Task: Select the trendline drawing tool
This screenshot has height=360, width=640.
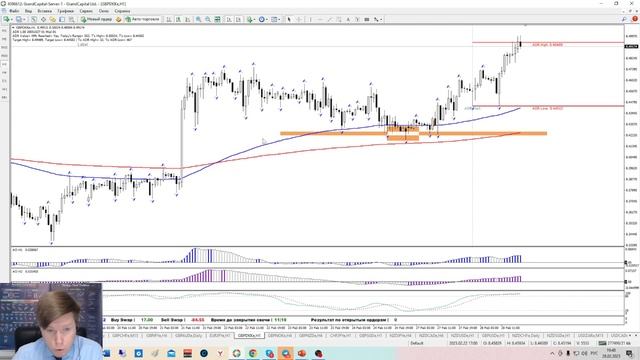Action: tap(330, 19)
